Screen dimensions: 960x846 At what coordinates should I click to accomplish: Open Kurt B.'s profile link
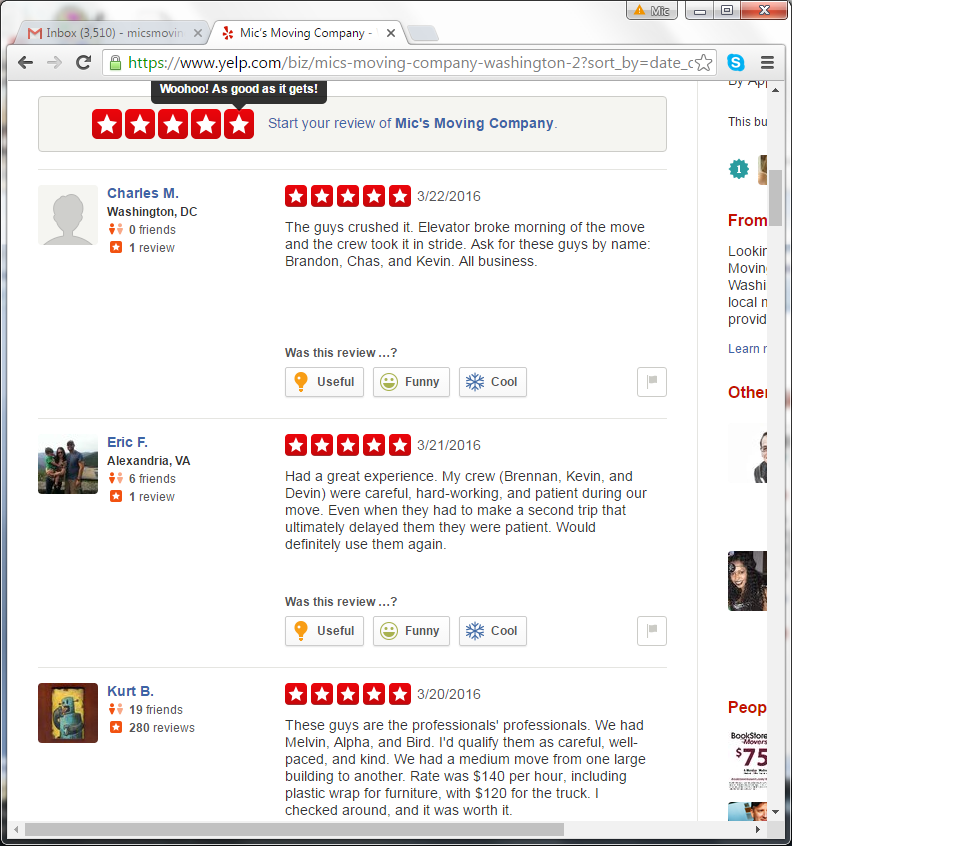130,691
